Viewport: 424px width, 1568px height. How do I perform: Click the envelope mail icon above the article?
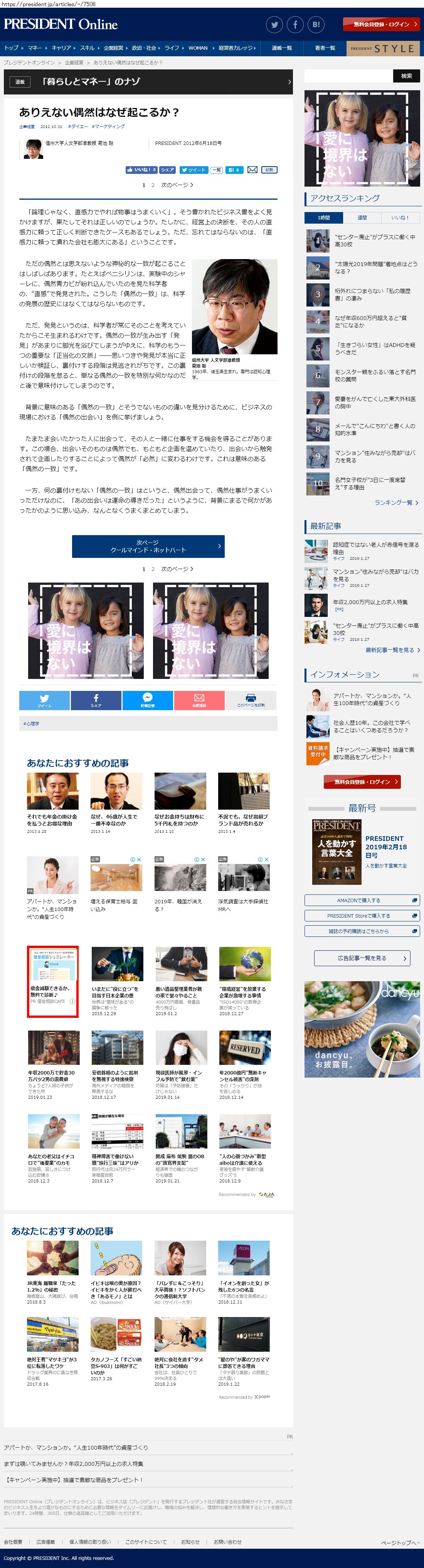(252, 170)
